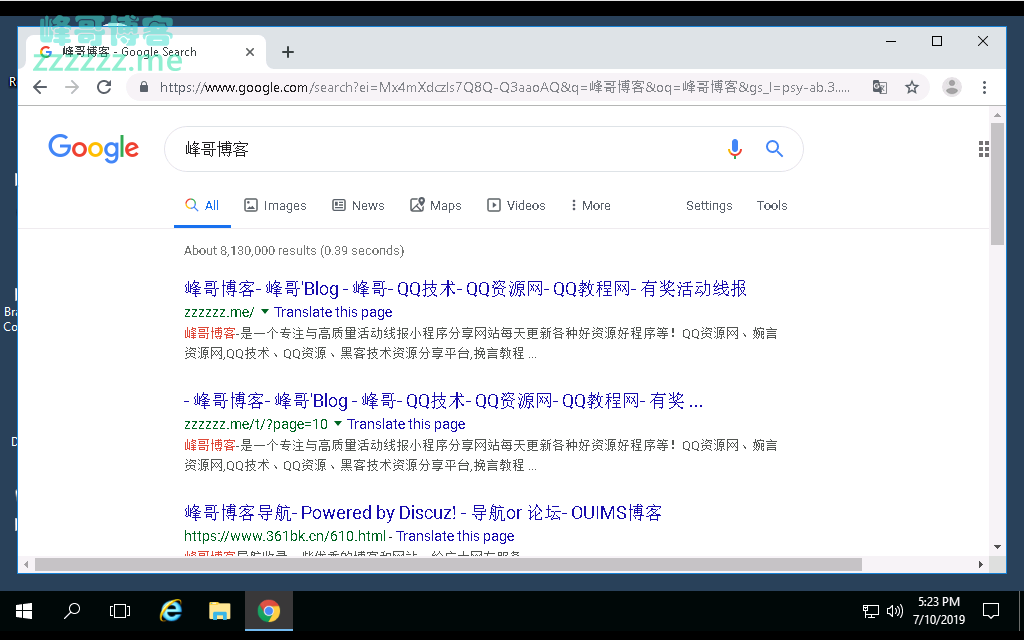Expand options arrow beside zzzzzz.me/t/?page=10

338,424
